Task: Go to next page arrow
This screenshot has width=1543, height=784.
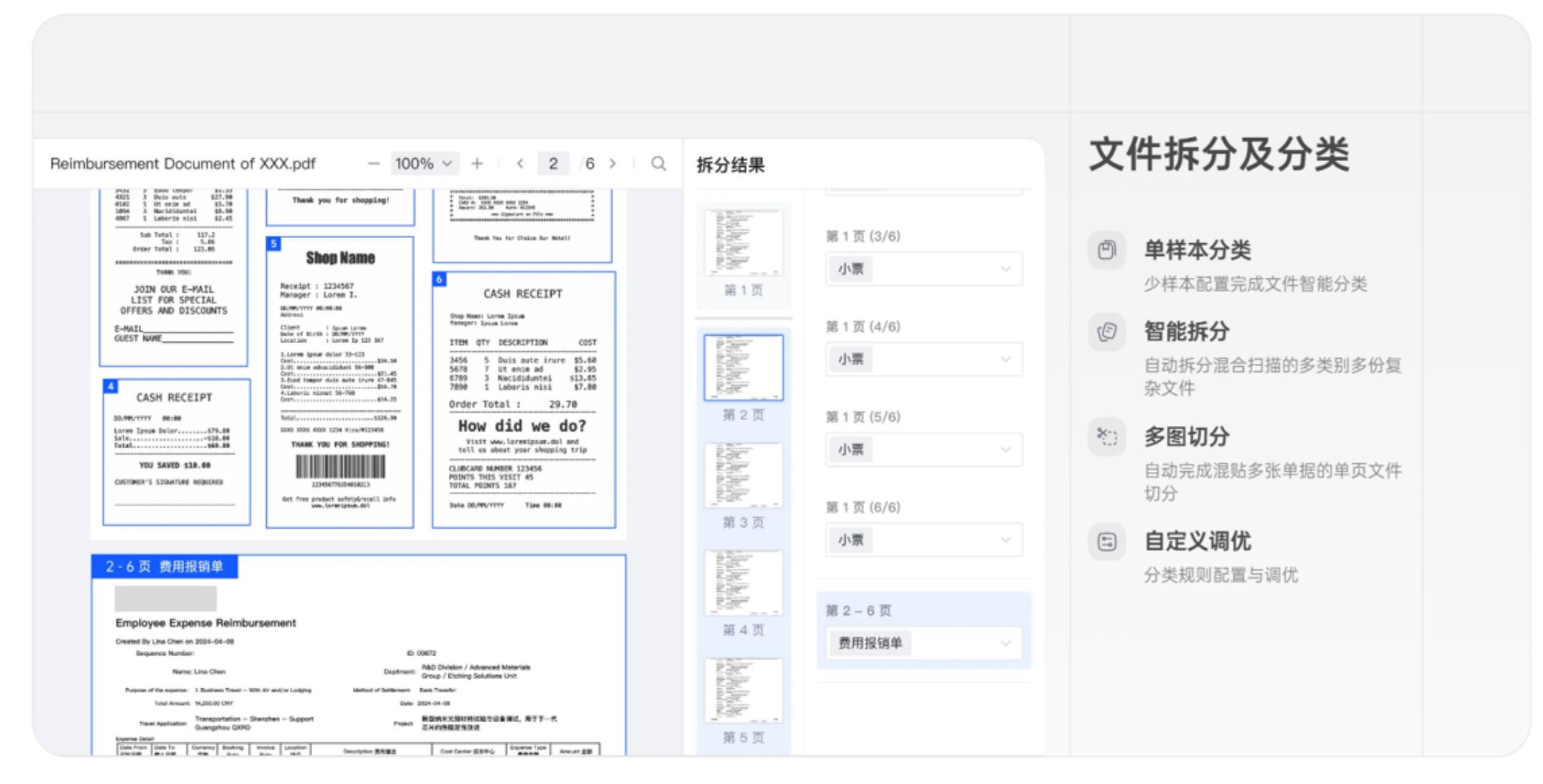Action: 612,164
